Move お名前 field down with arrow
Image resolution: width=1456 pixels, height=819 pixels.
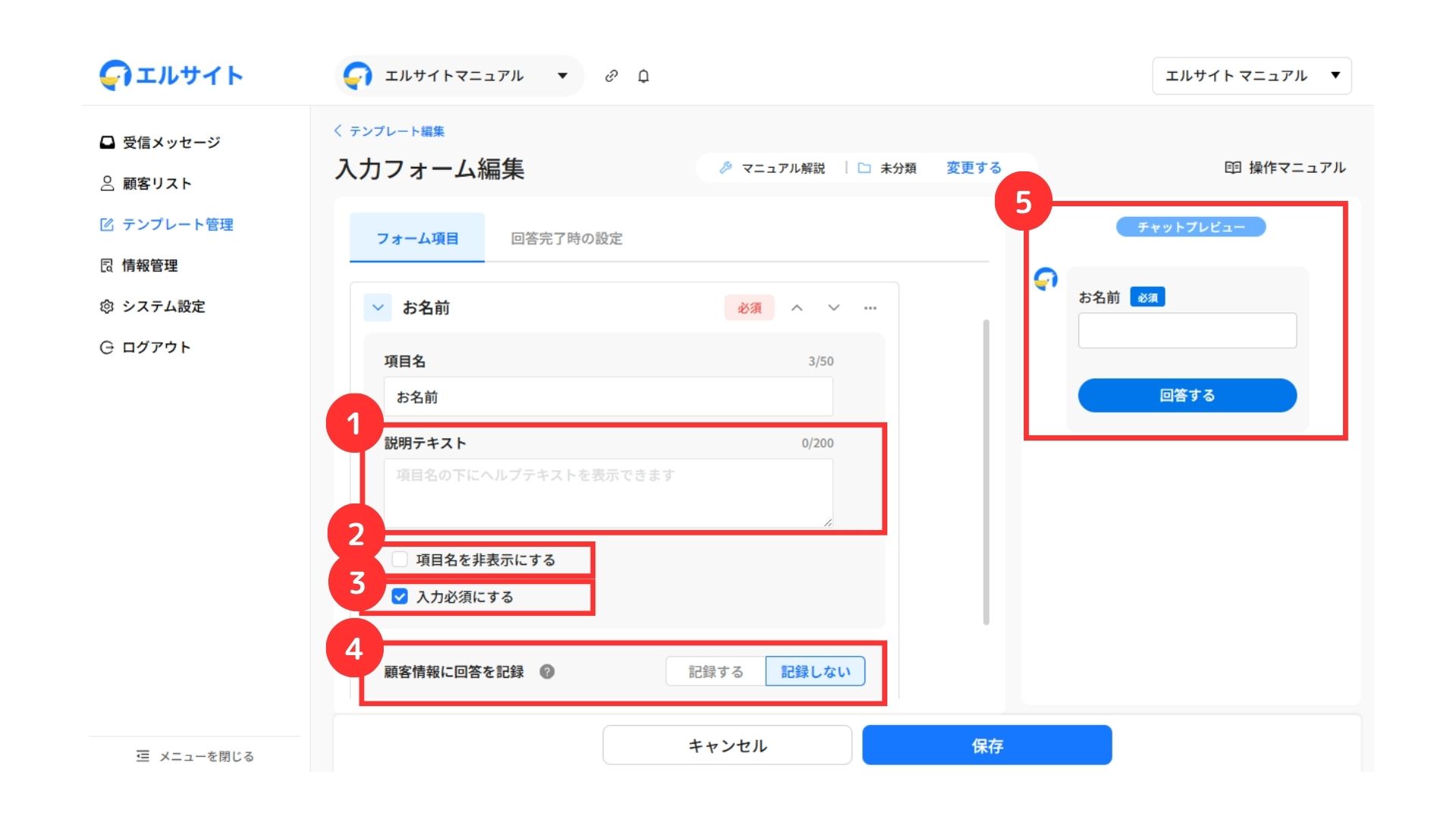tap(833, 308)
